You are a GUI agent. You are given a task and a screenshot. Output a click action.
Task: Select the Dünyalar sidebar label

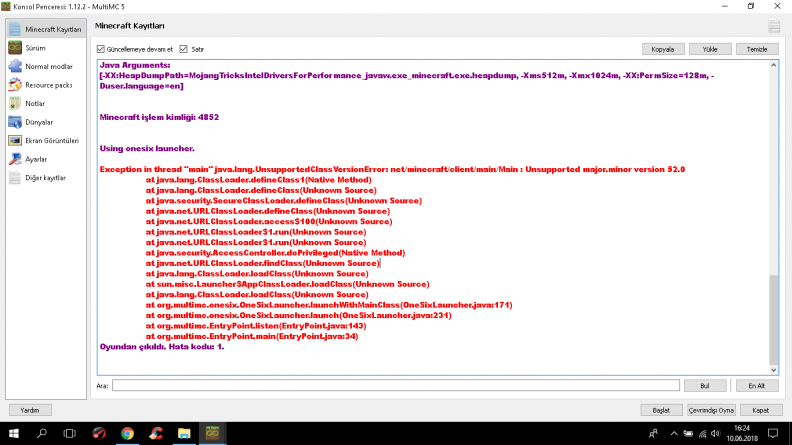tap(39, 122)
